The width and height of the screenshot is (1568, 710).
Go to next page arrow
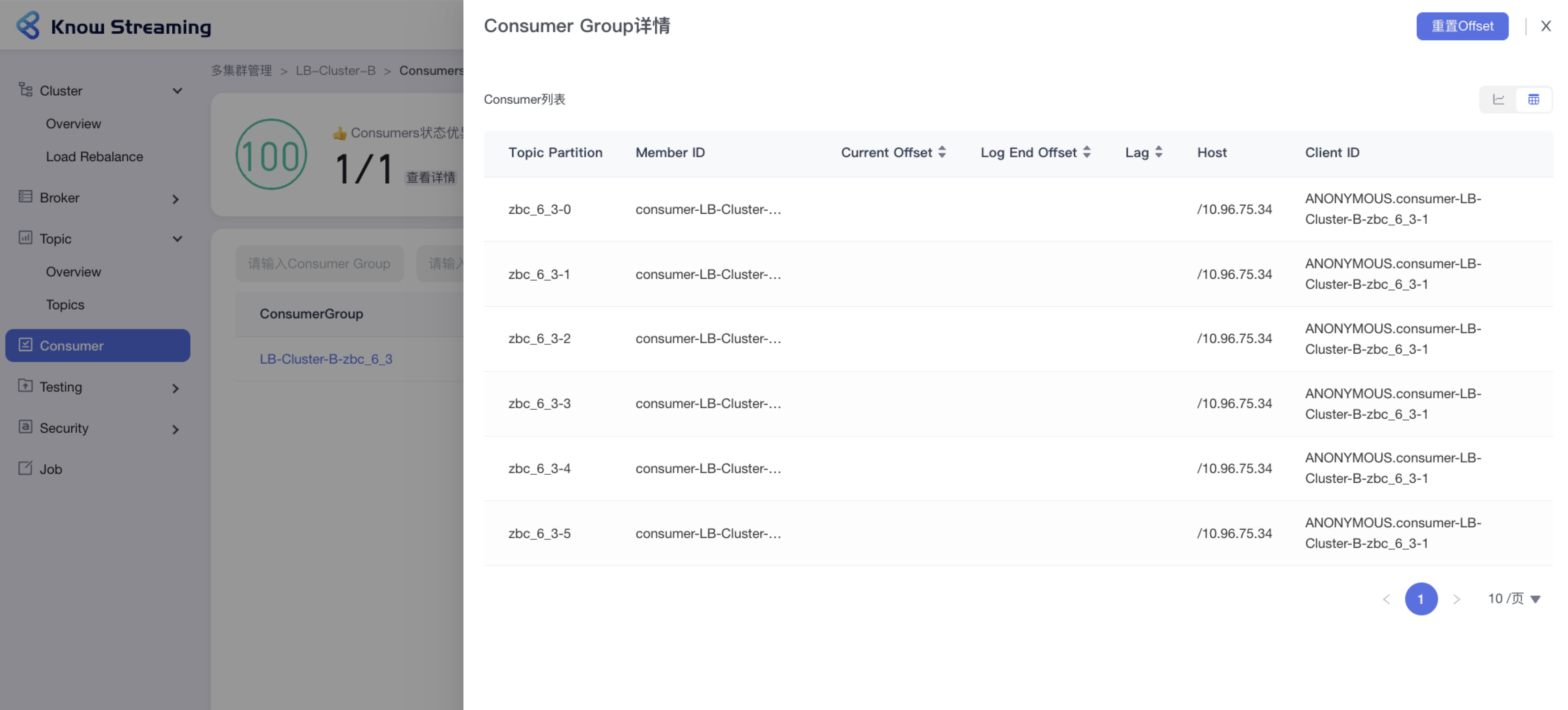coord(1456,599)
